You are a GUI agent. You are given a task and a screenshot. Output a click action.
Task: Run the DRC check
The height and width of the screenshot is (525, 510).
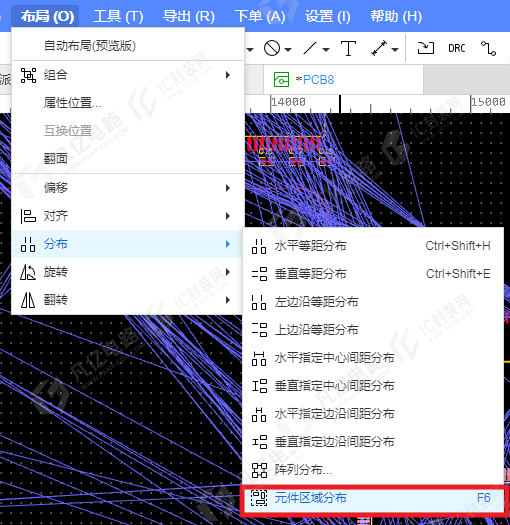click(x=457, y=49)
